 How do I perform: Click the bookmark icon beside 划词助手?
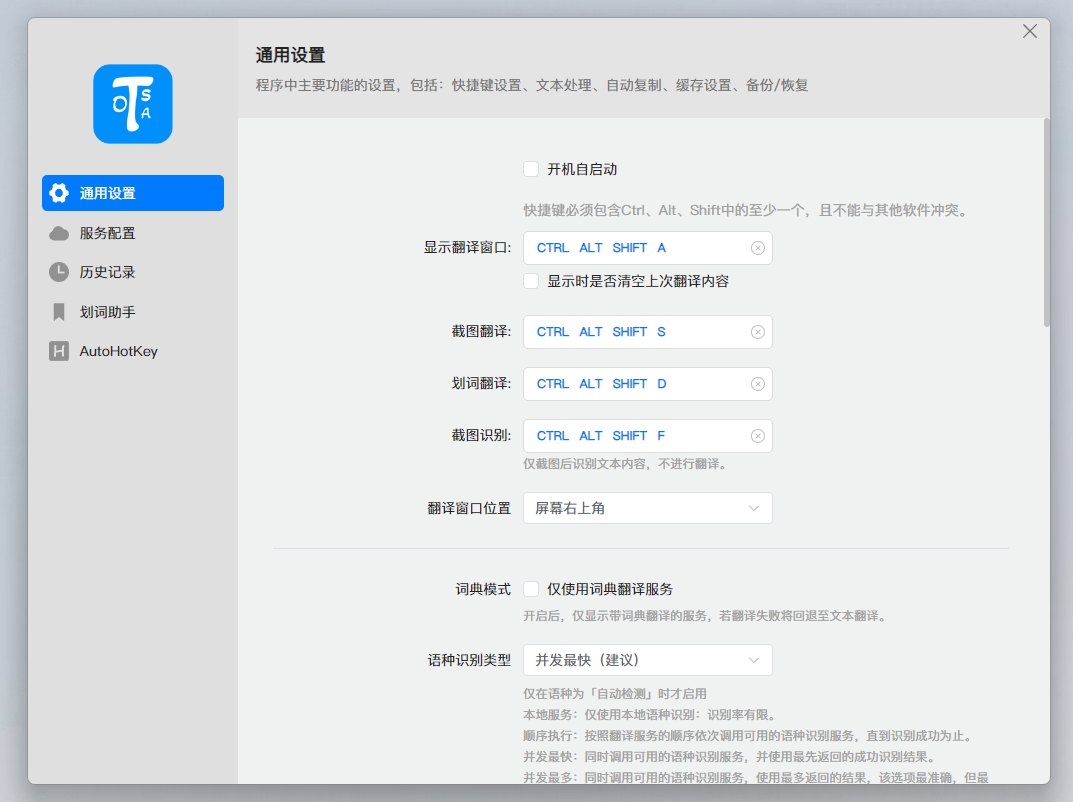pos(59,312)
